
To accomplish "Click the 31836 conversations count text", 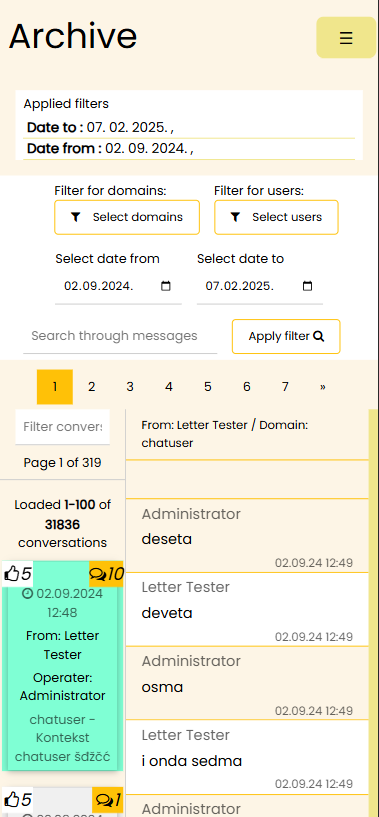I will coord(63,524).
